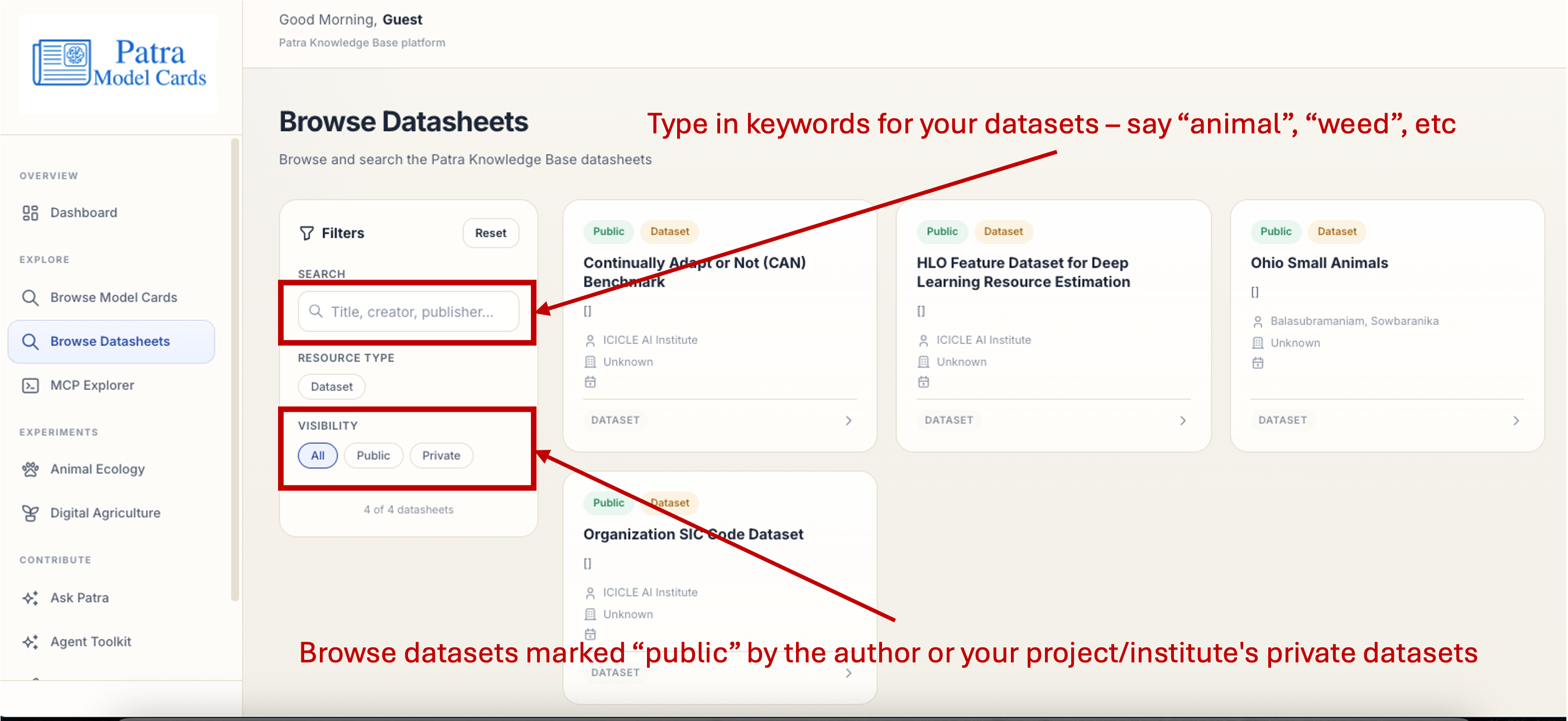Click Dataset badge on HLO Feature card
Image resolution: width=1568 pixels, height=721 pixels.
click(x=1003, y=231)
